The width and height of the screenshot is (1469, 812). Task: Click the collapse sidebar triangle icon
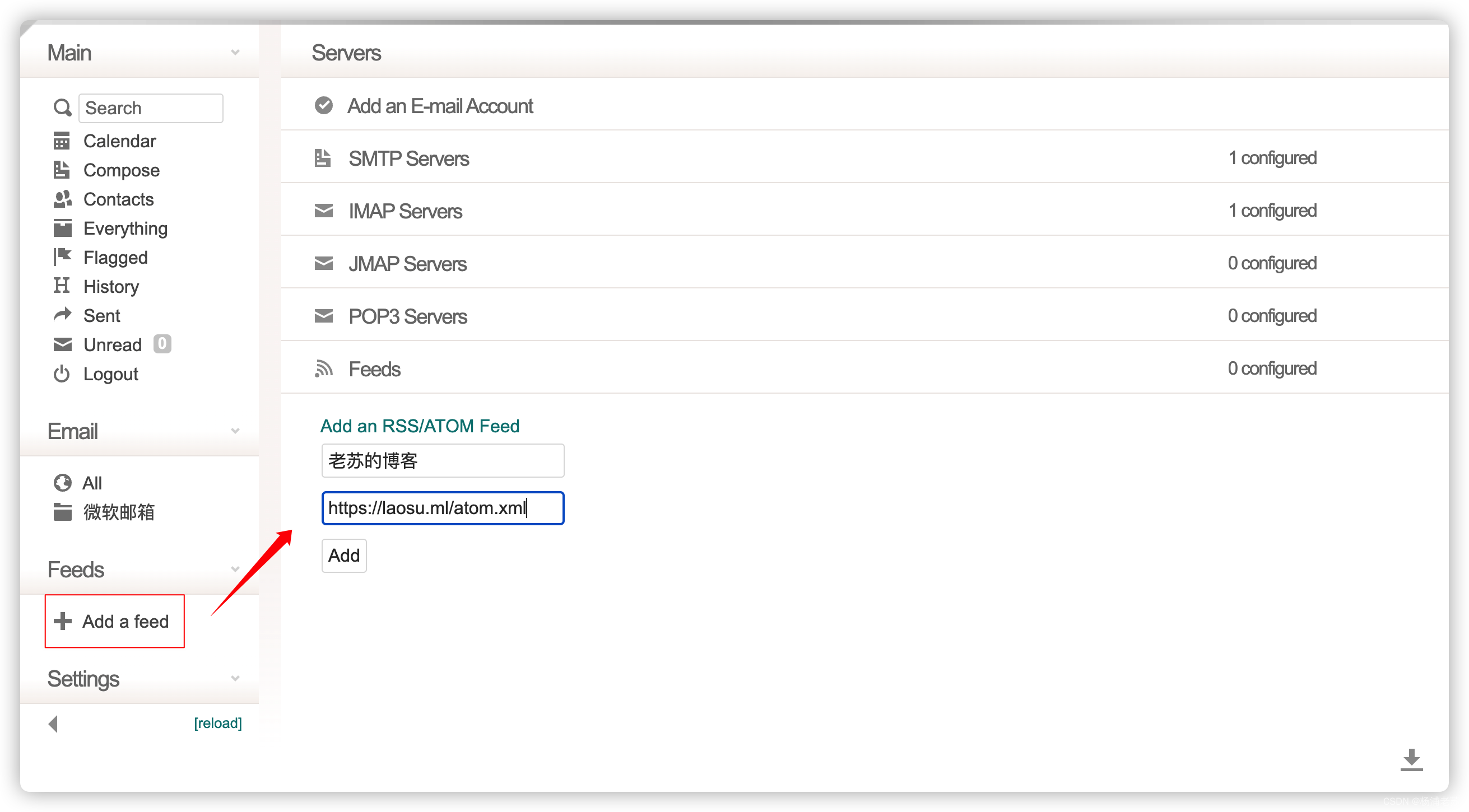tap(53, 724)
